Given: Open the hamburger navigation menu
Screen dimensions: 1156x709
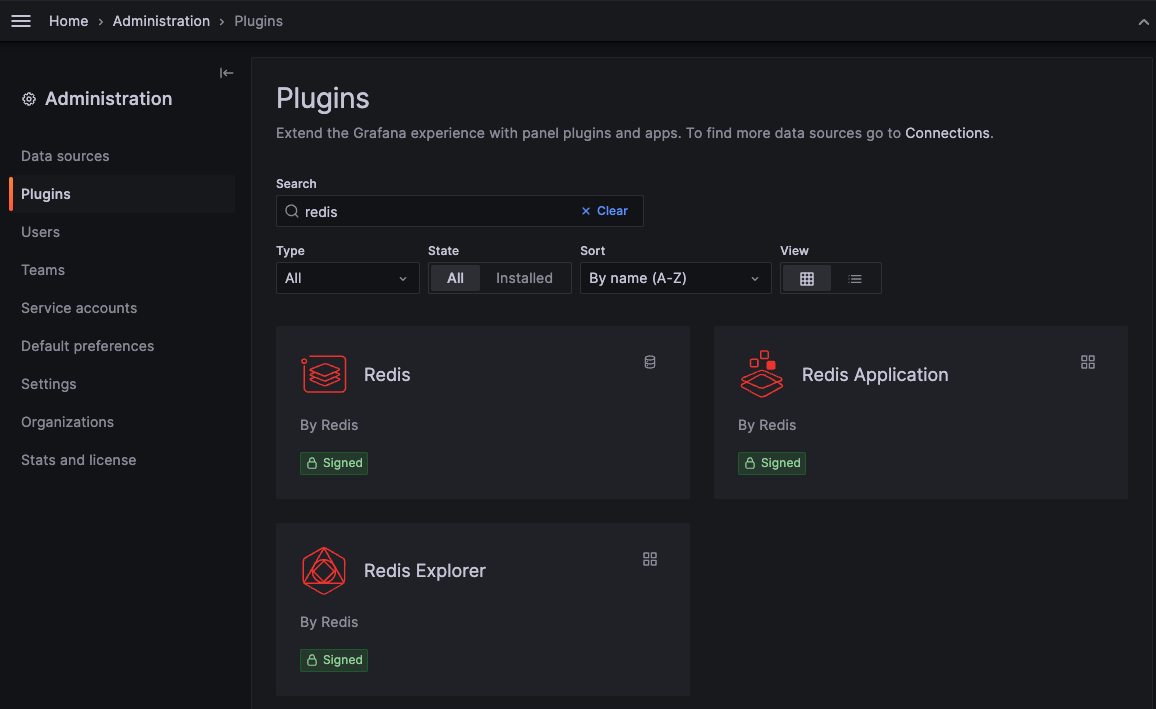Looking at the screenshot, I should pos(21,21).
